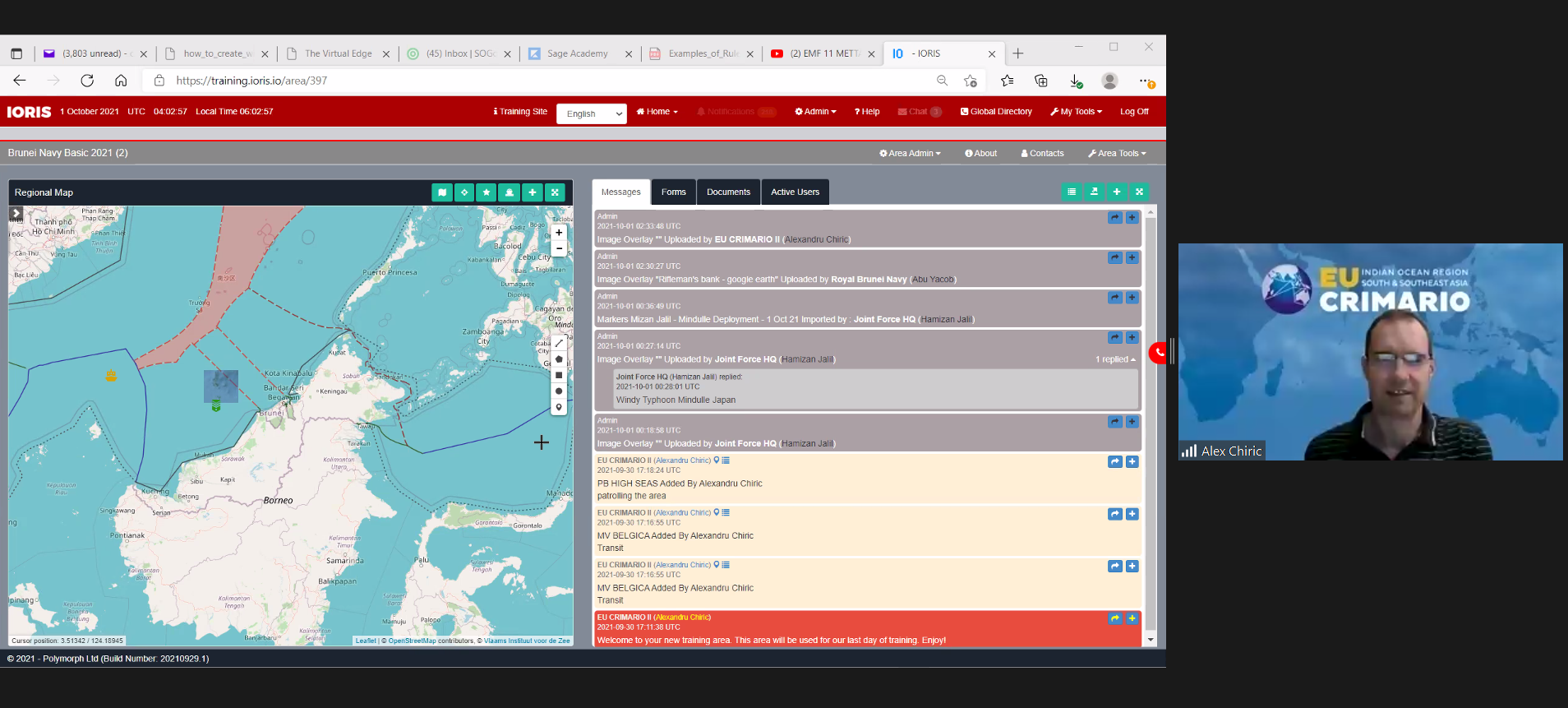Expand the map side panel arrow
Screen dimensions: 1568x708
pos(16,214)
